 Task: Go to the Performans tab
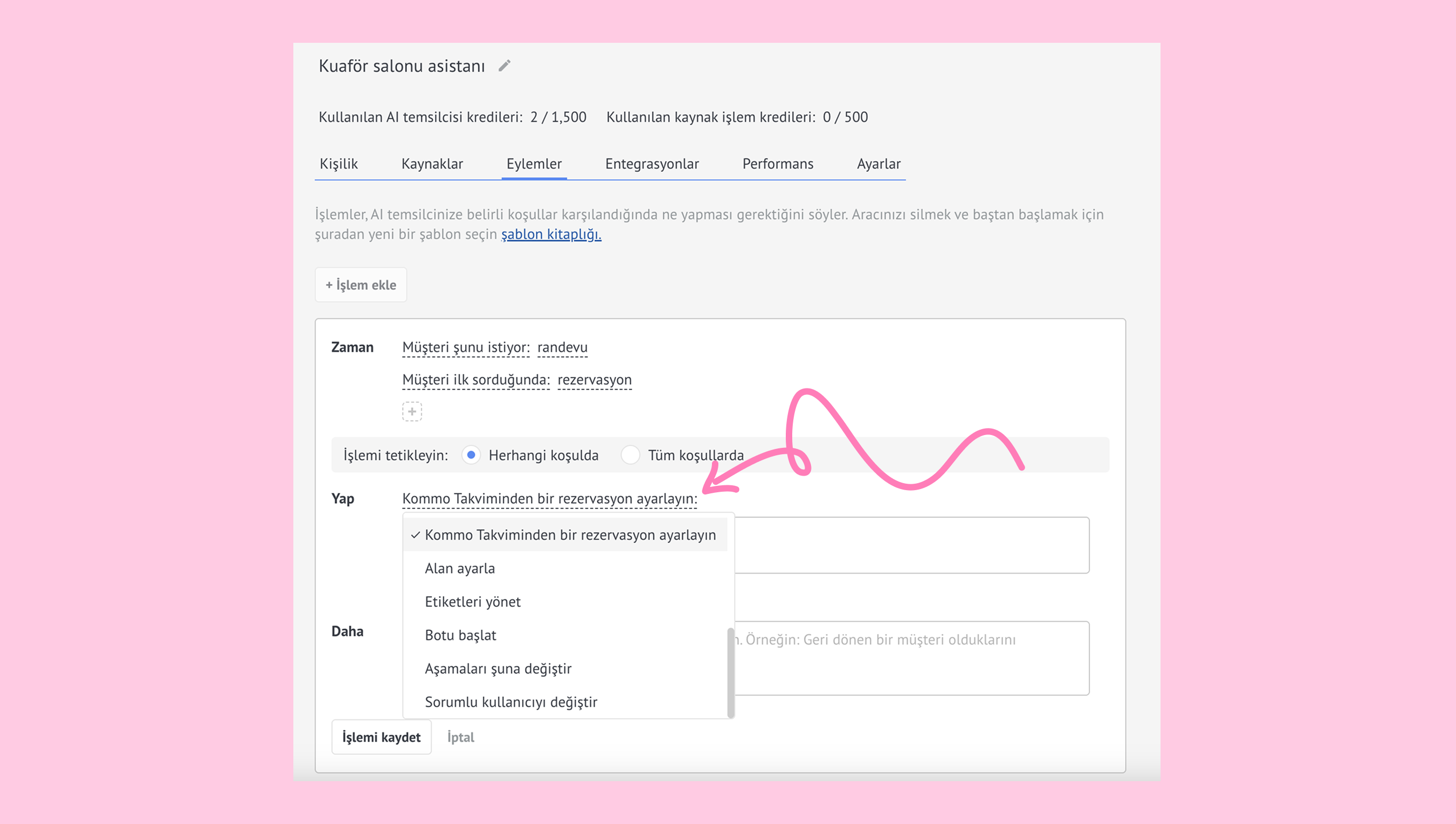coord(777,164)
